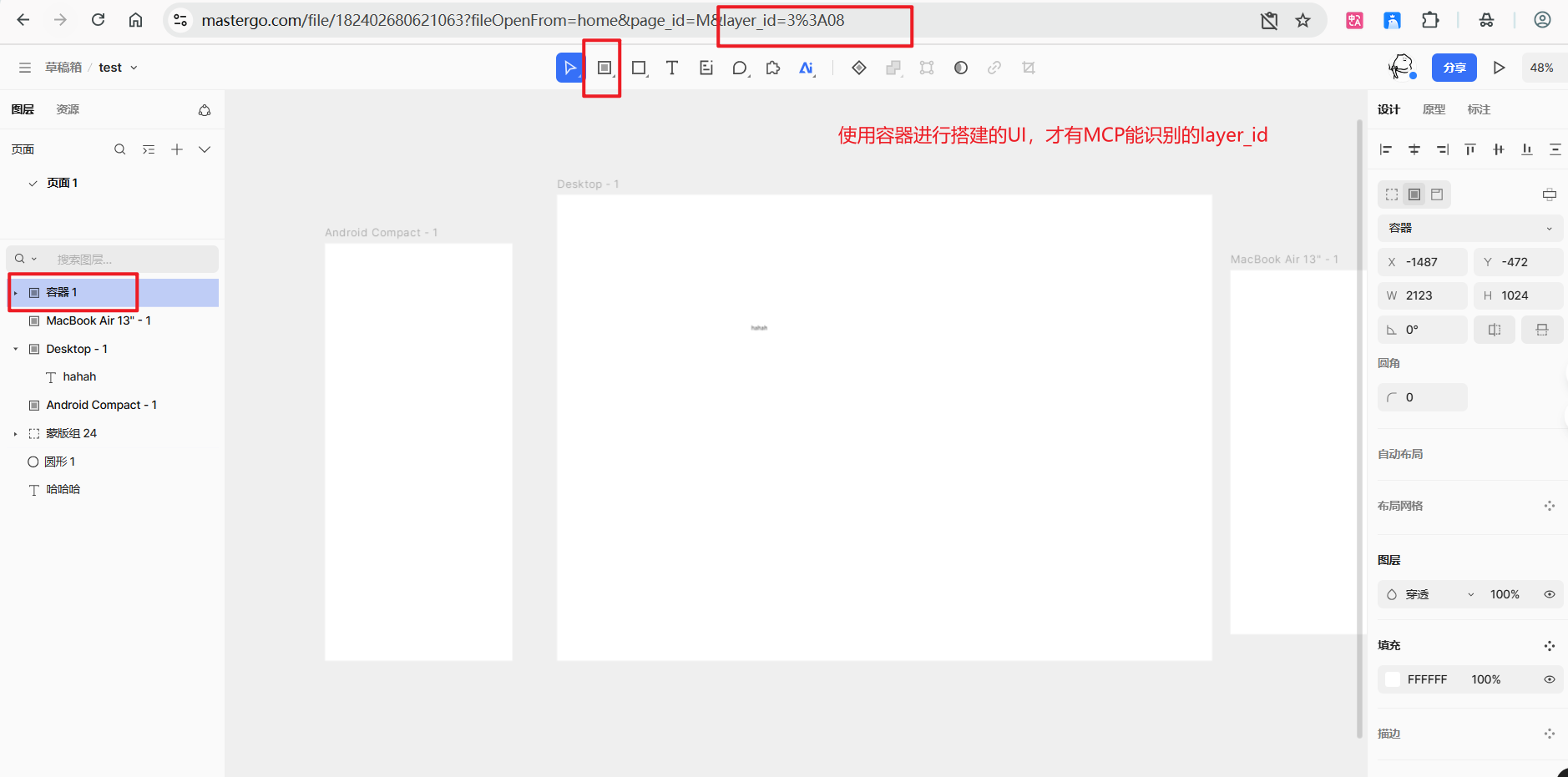Switch to the 设计 tab
This screenshot has width=1568, height=777.
coord(1388,109)
